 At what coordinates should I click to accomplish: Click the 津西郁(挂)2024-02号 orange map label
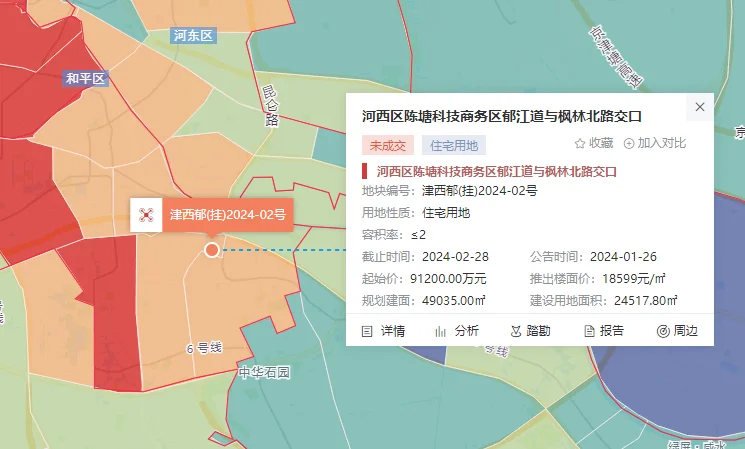click(227, 215)
